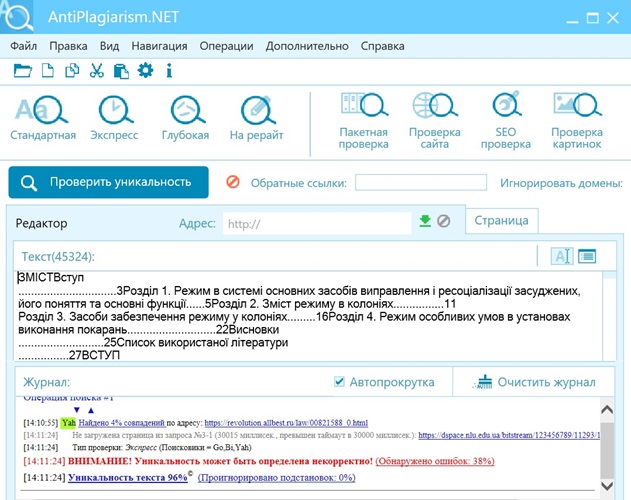Click the Yah search engine tag
This screenshot has height=500, width=631.
click(x=68, y=423)
